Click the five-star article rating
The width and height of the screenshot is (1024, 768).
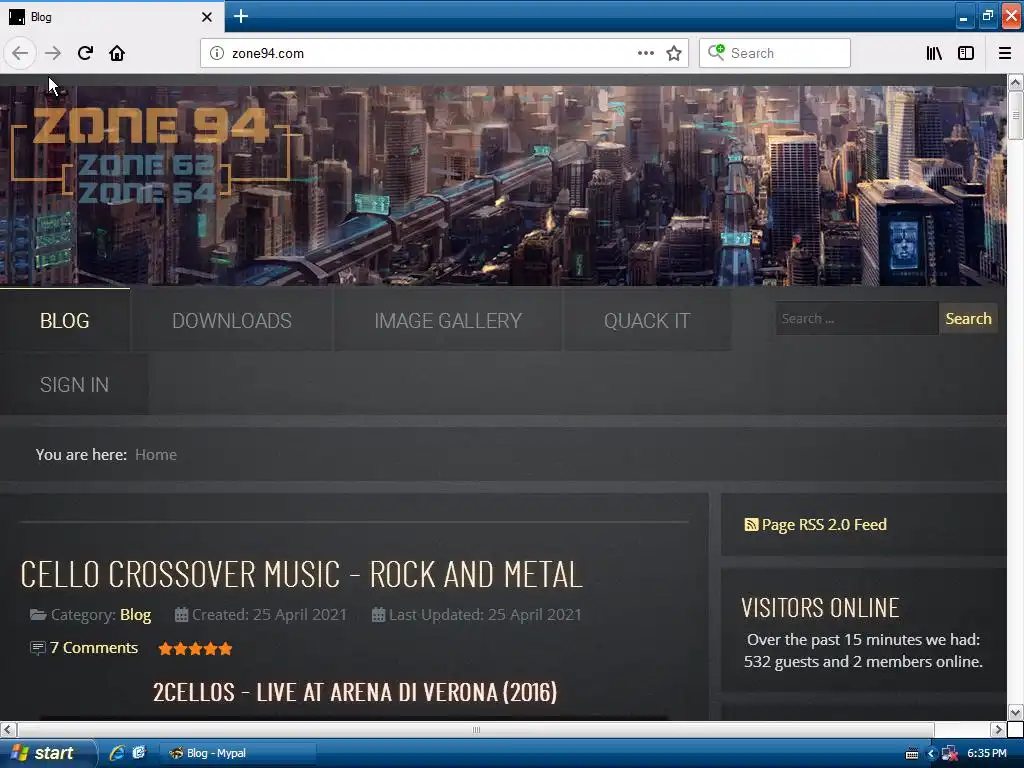[195, 648]
